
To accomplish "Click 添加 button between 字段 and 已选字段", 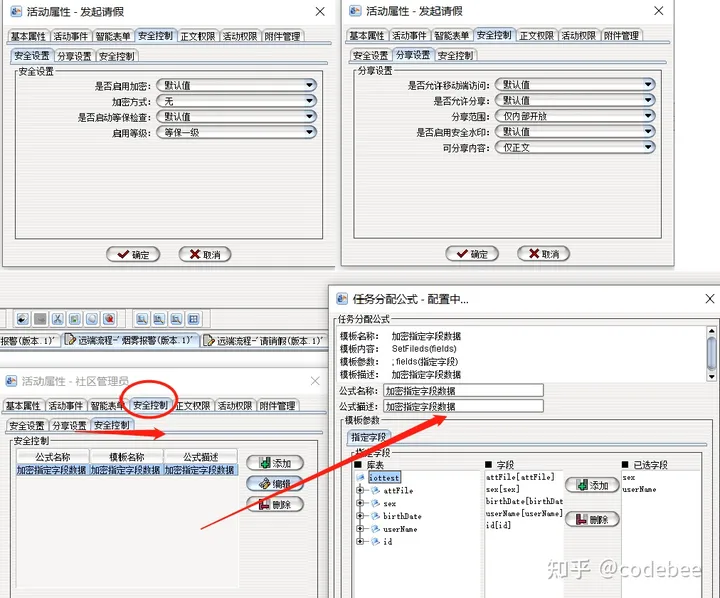I will pyautogui.click(x=592, y=485).
